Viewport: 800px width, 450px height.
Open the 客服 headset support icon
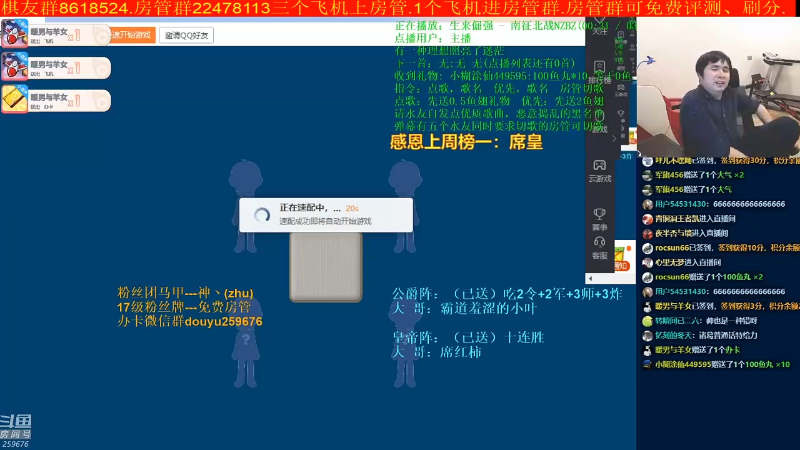[x=599, y=247]
